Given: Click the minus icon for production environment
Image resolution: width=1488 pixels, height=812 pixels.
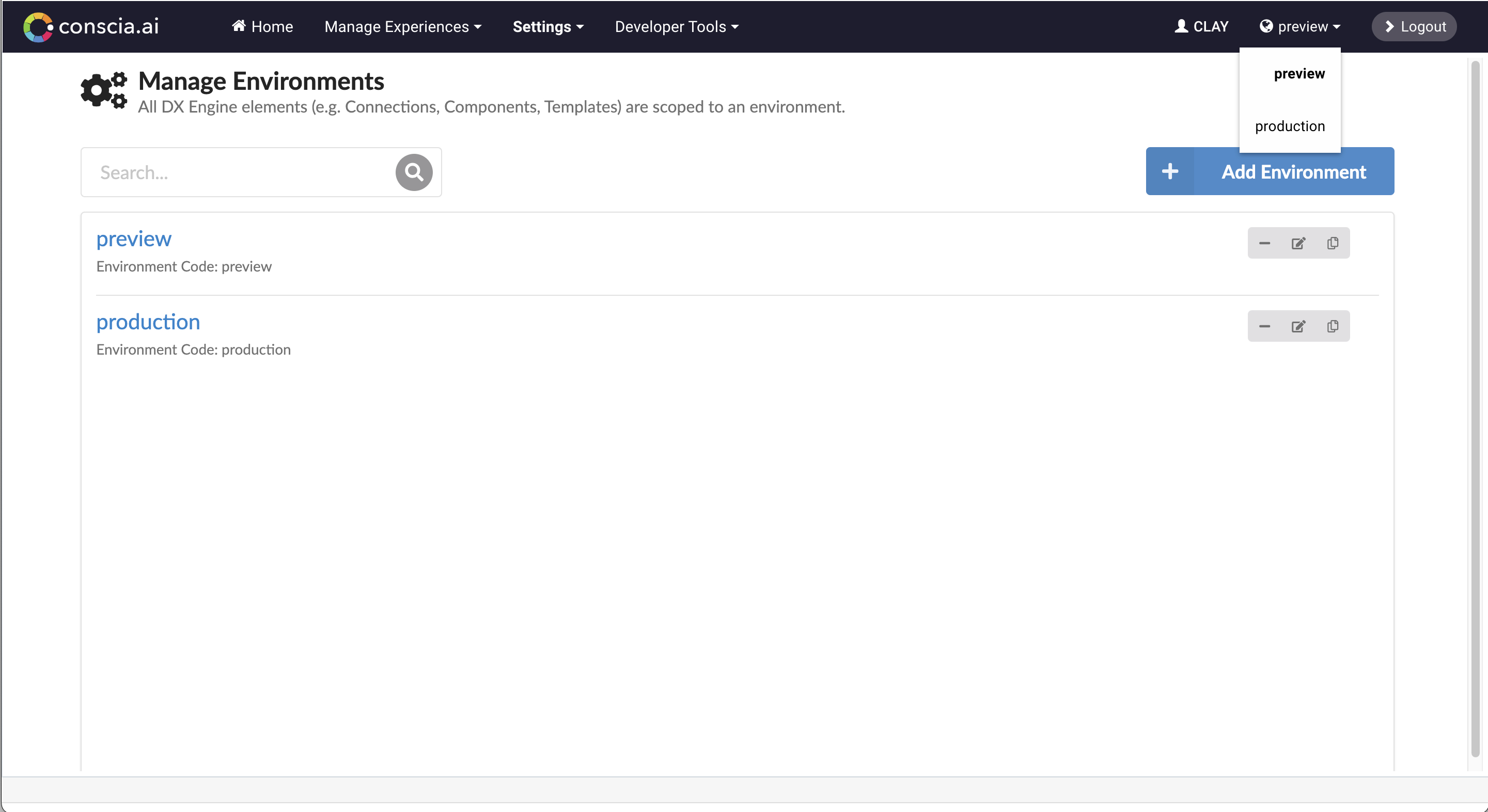Looking at the screenshot, I should pos(1264,326).
